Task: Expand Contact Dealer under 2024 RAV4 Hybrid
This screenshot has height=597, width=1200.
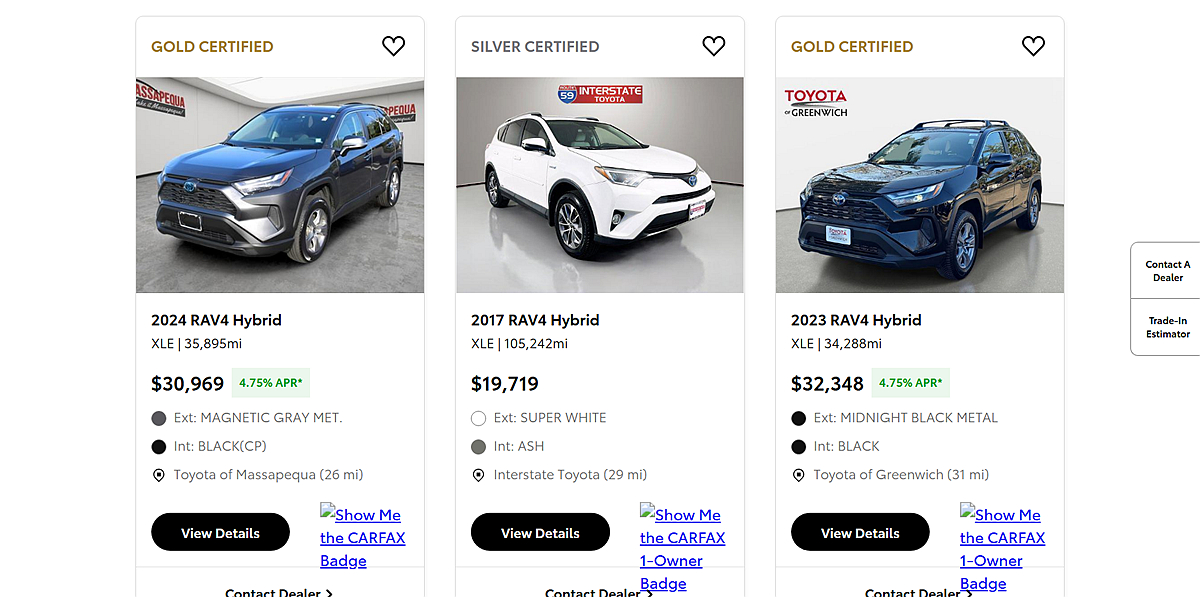Action: coord(279,592)
